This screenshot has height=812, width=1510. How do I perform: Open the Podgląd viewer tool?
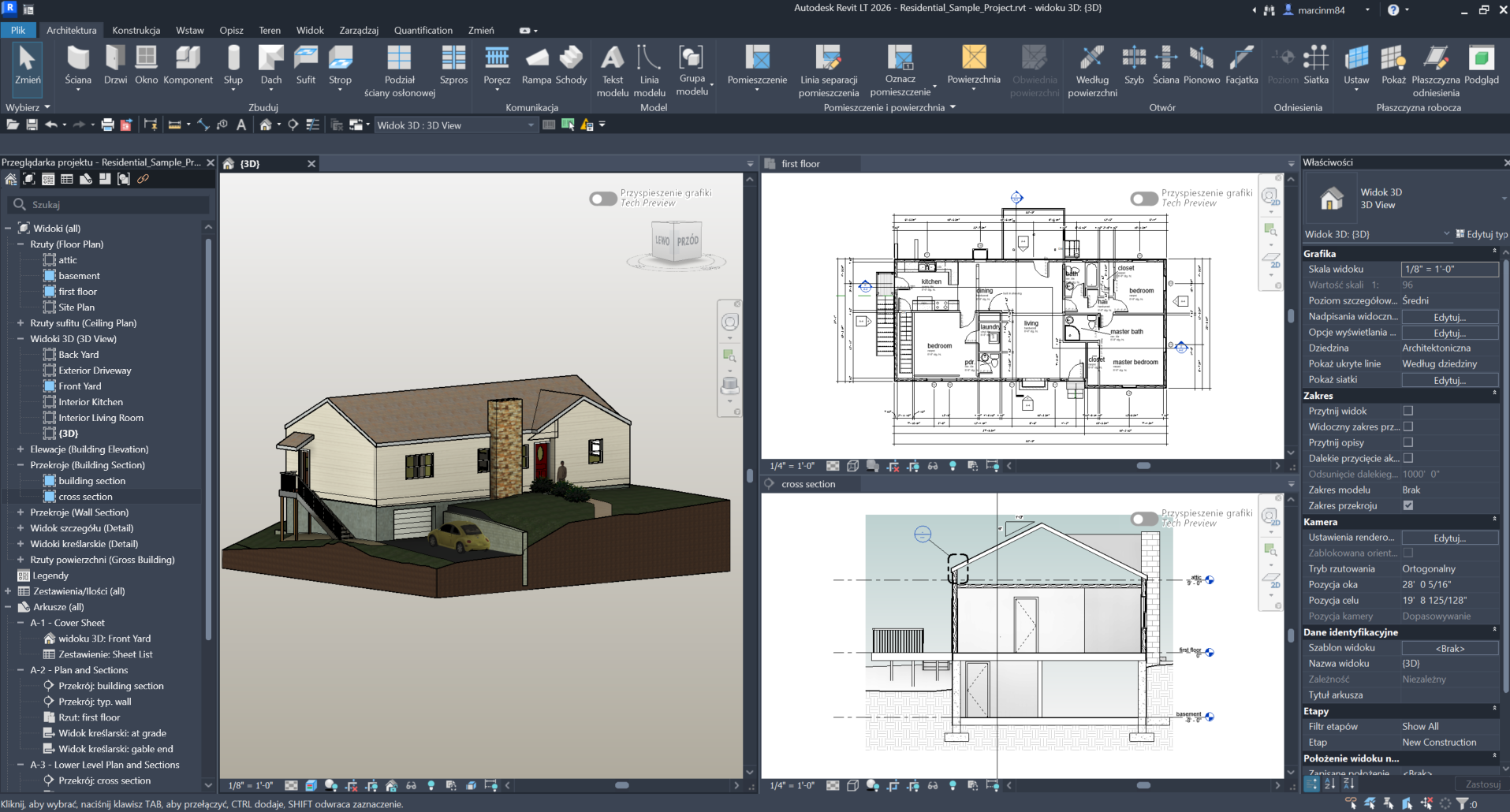click(1482, 65)
